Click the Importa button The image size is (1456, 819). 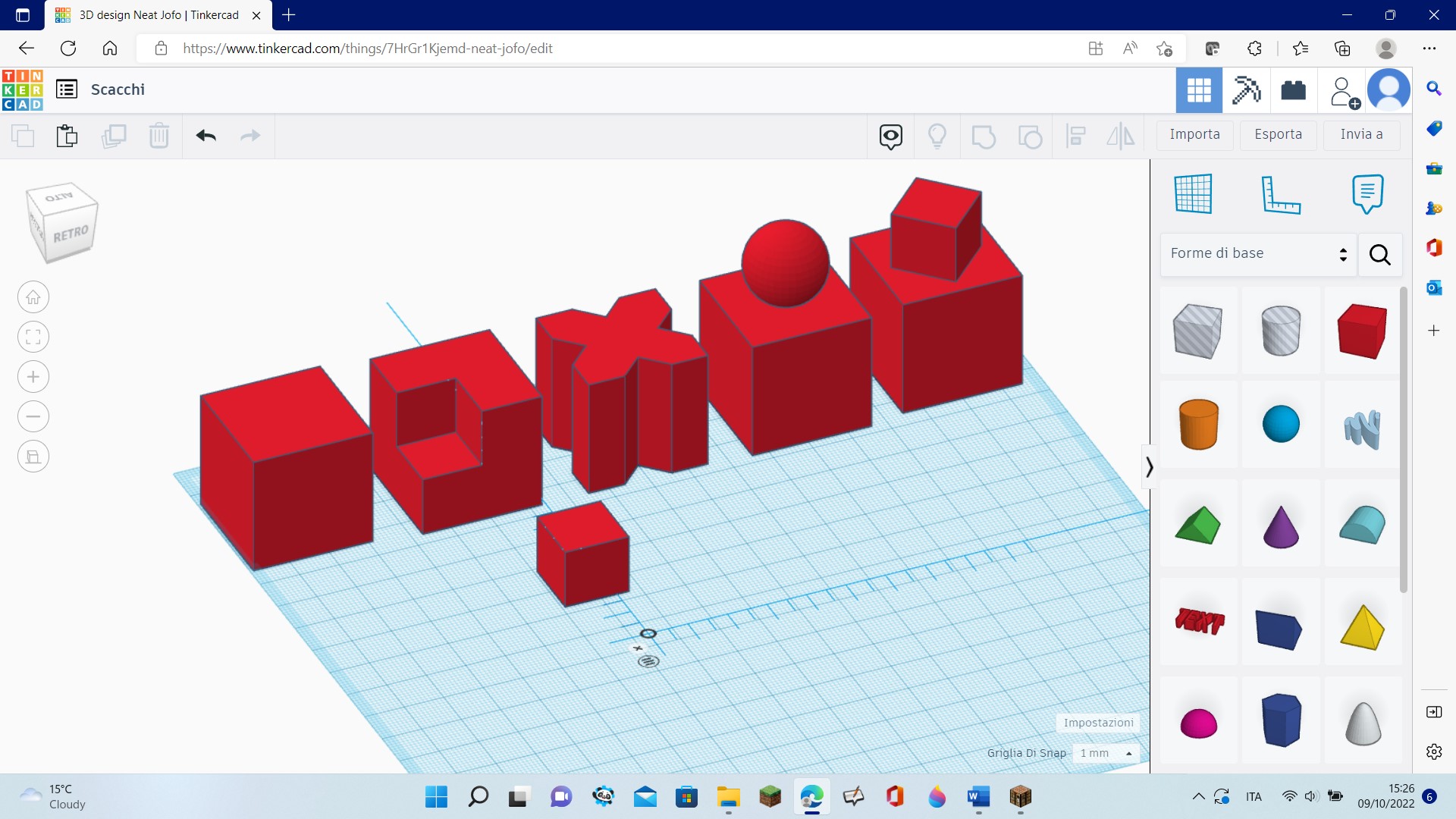coord(1194,134)
